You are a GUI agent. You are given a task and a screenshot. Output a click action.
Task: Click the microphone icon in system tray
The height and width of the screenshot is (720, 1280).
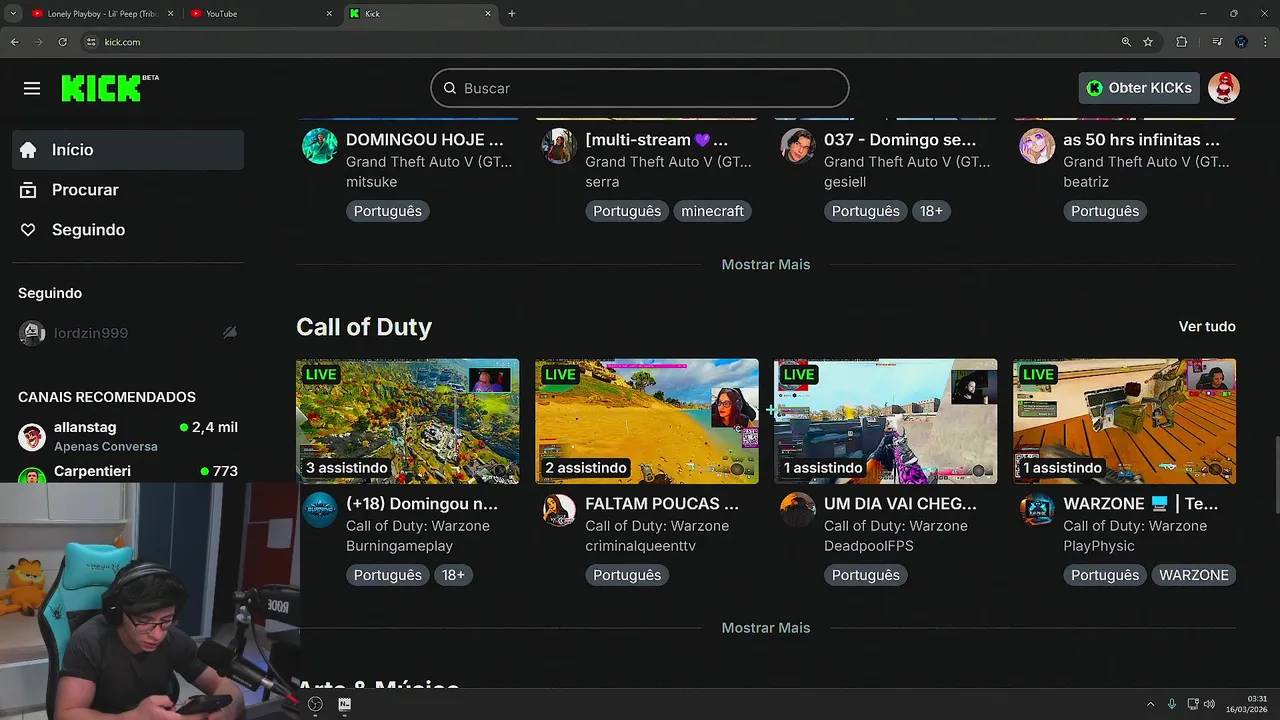[1171, 704]
